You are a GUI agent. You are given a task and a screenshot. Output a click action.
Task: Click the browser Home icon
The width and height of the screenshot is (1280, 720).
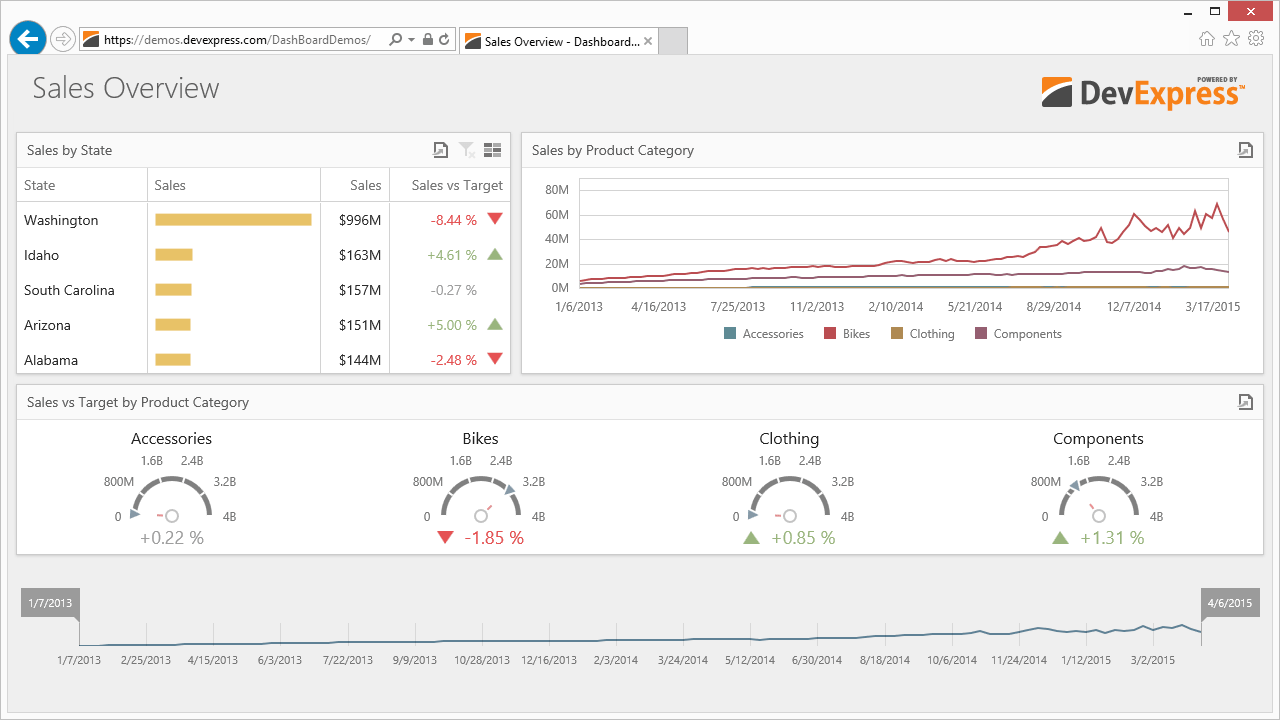coord(1207,39)
